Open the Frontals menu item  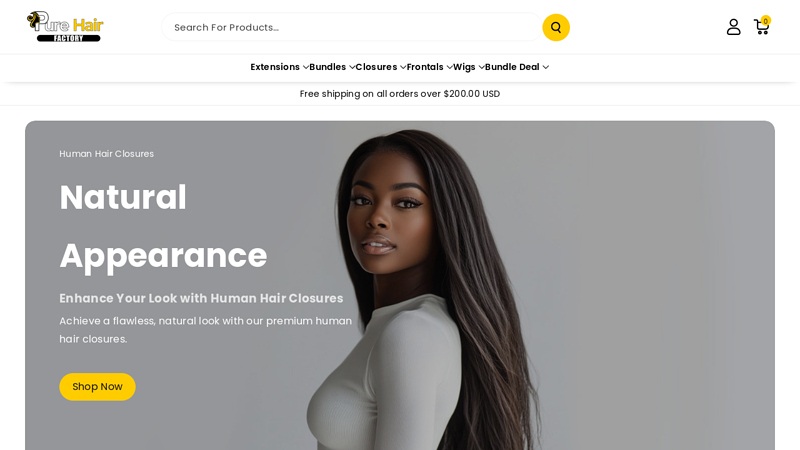[425, 67]
